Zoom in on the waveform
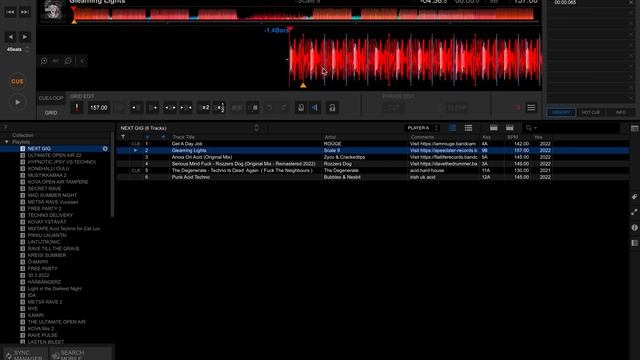 (x=44, y=61)
